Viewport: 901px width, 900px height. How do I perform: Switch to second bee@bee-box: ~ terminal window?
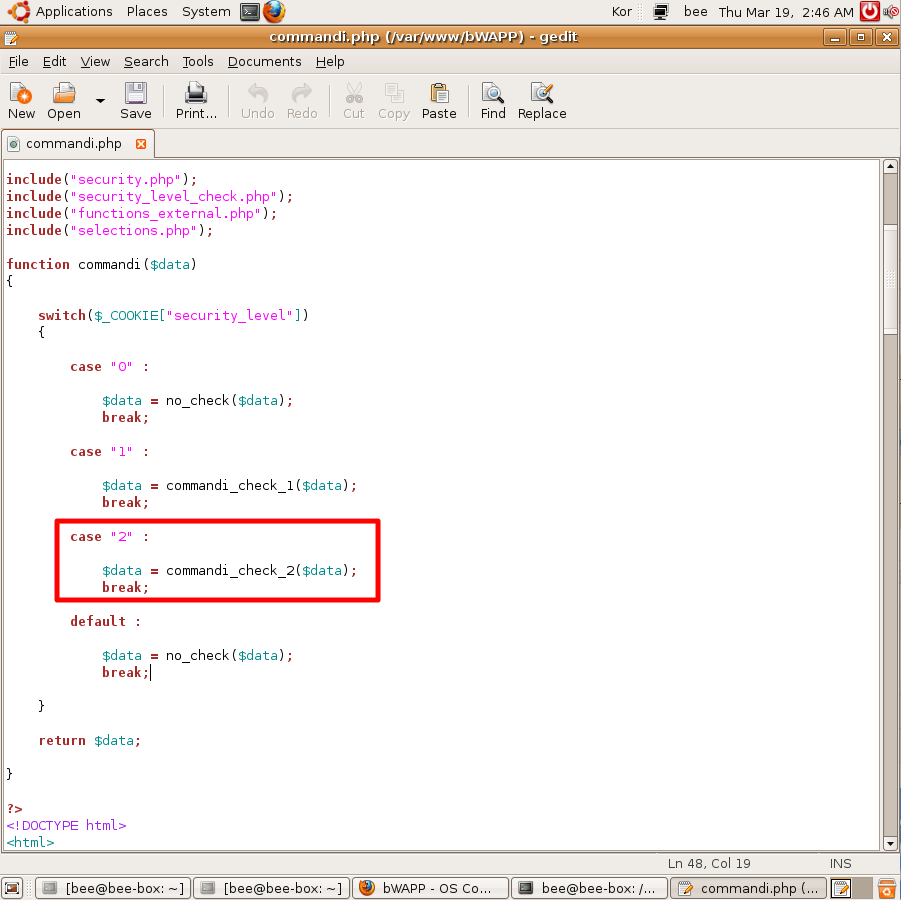pyautogui.click(x=271, y=888)
